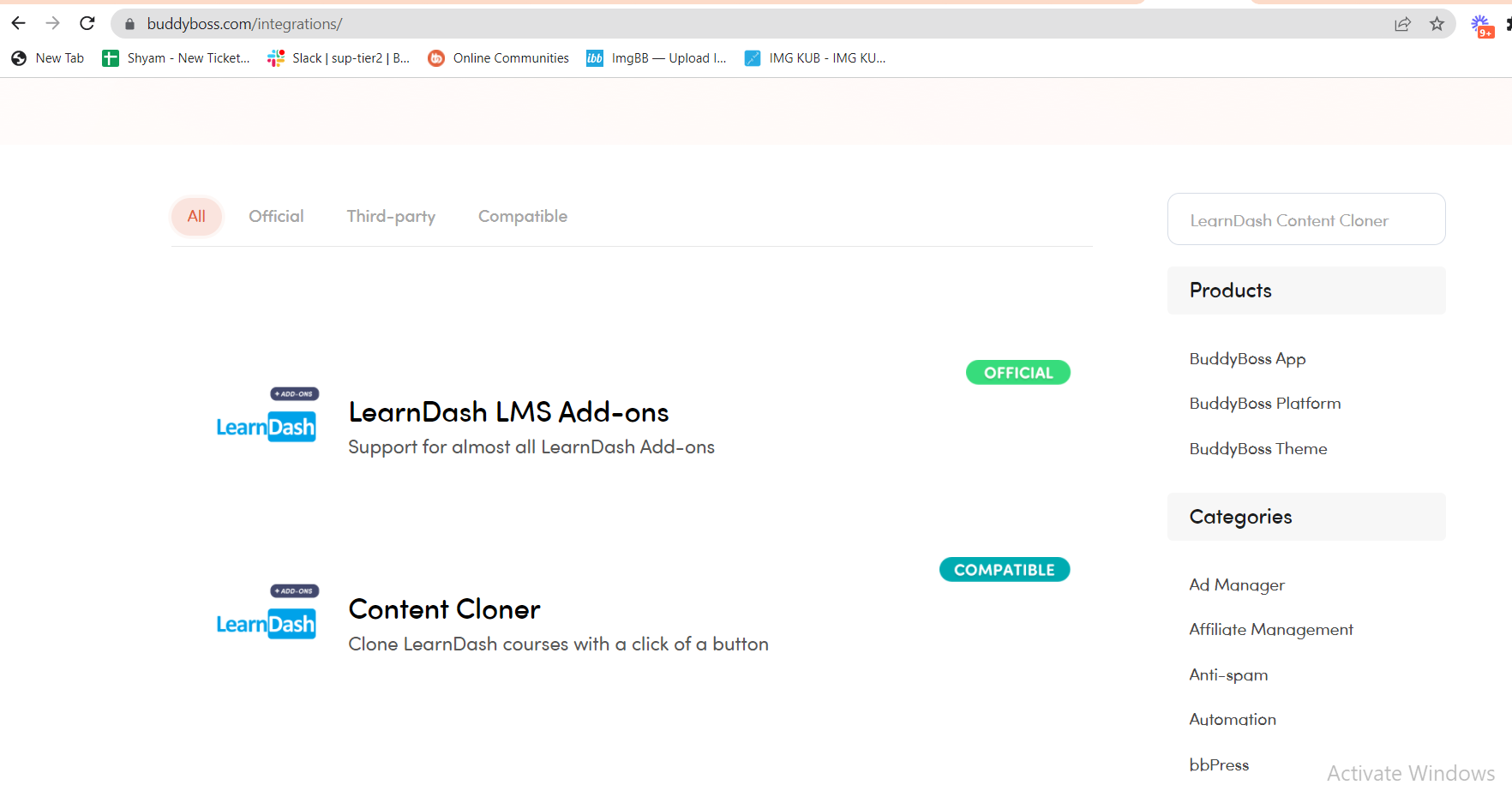Select the Anti-spam category
This screenshot has height=785, width=1512.
point(1228,675)
